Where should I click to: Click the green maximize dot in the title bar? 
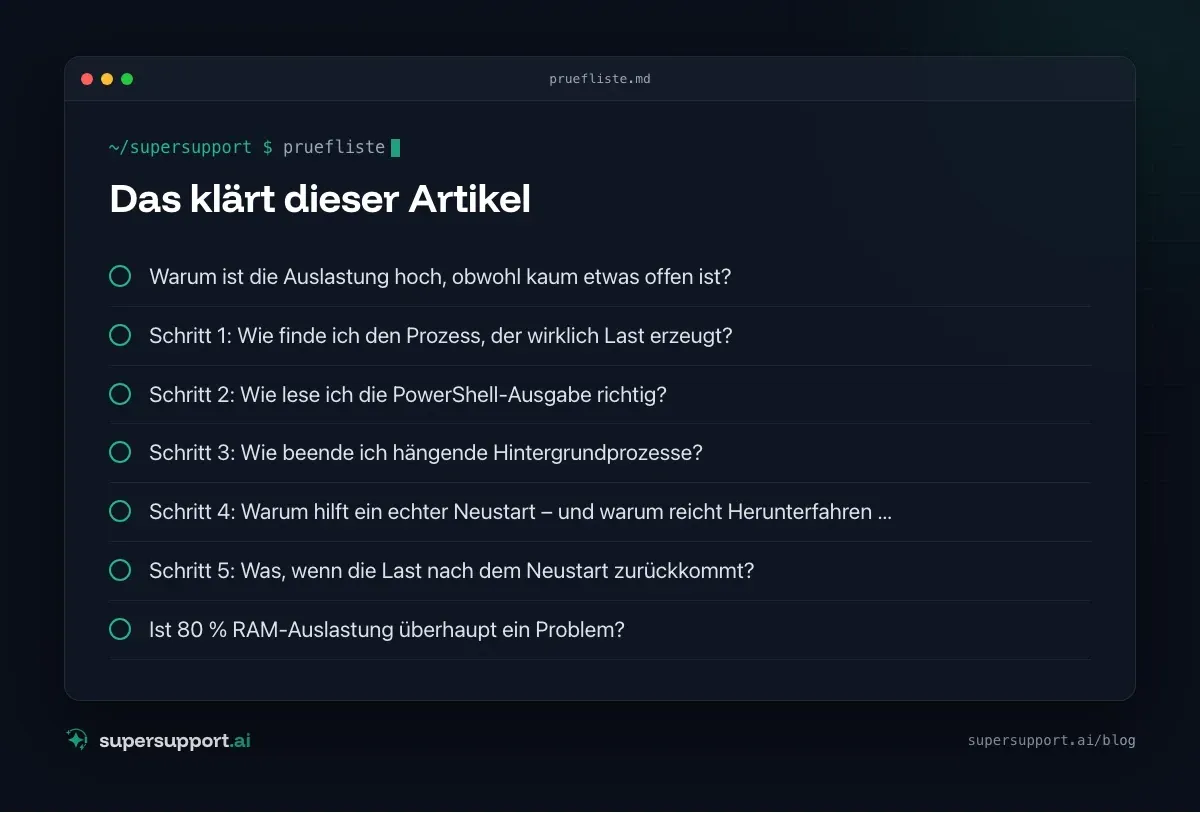127,79
